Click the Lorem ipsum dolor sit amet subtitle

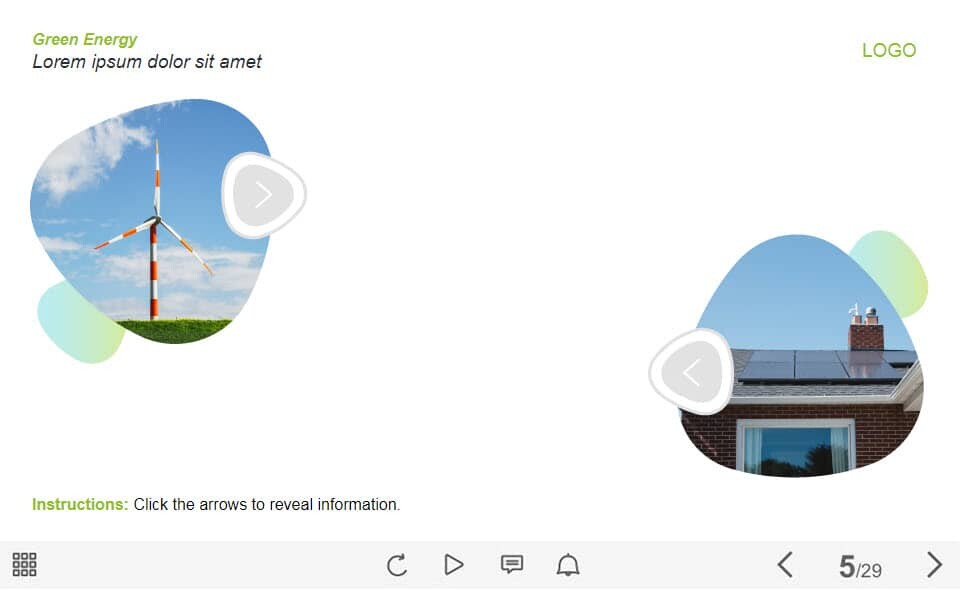[x=147, y=61]
